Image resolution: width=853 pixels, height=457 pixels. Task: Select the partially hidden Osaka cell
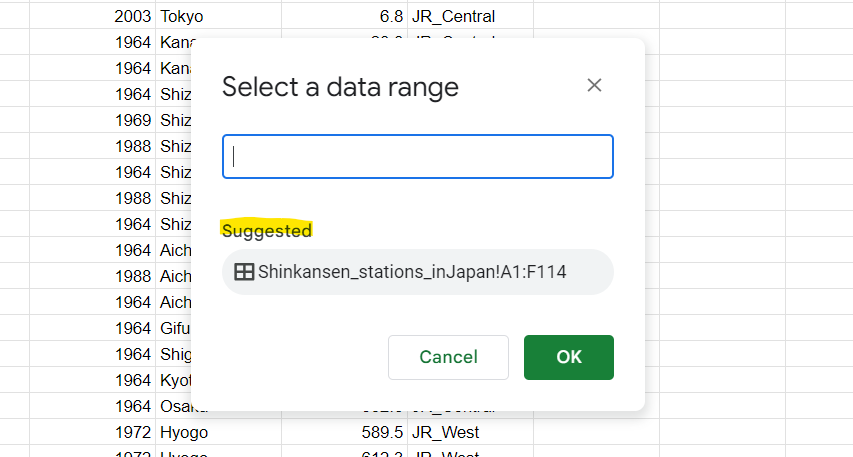tap(174, 406)
